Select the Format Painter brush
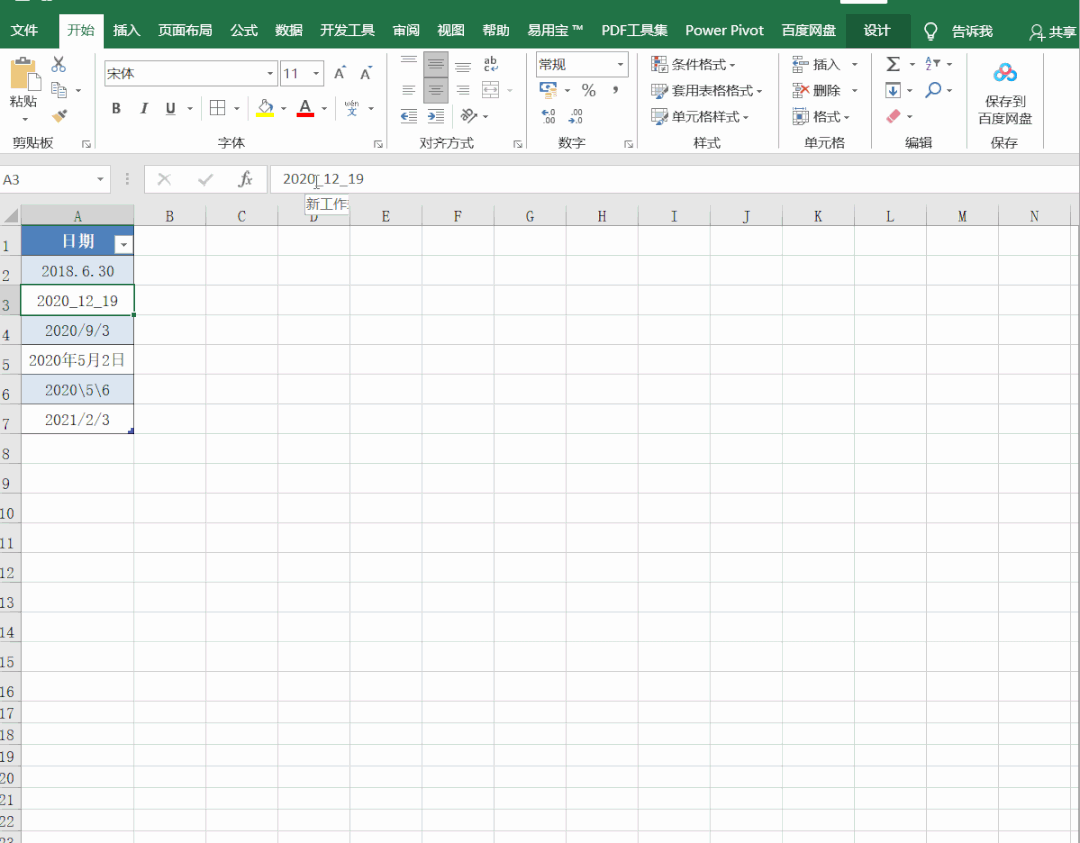The height and width of the screenshot is (843, 1080). click(x=60, y=116)
